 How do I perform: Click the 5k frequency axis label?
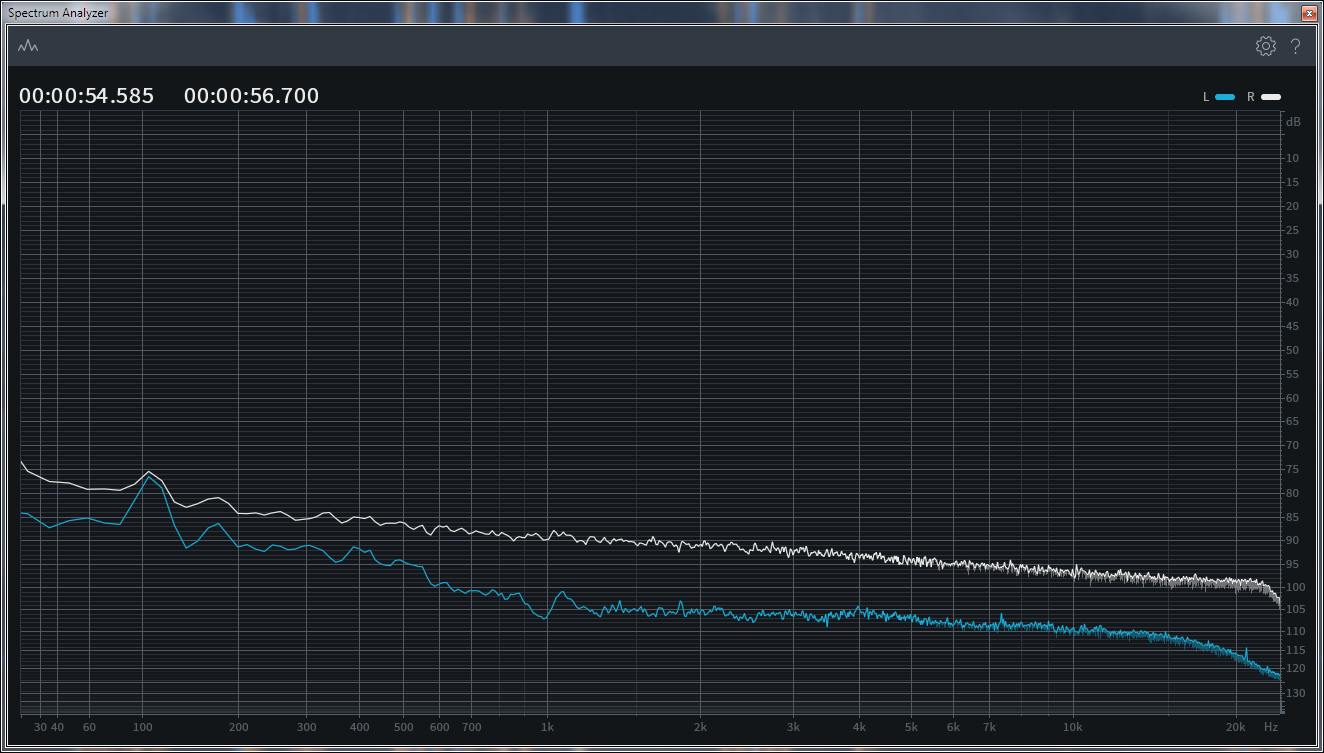point(911,727)
